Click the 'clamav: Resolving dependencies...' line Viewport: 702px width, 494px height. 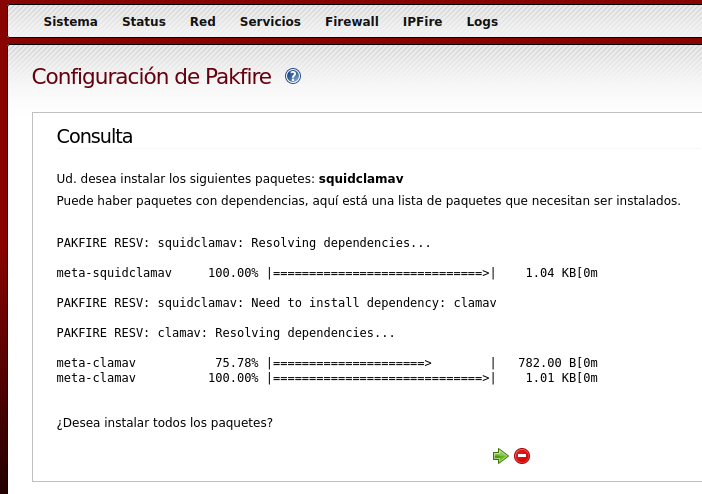[226, 333]
